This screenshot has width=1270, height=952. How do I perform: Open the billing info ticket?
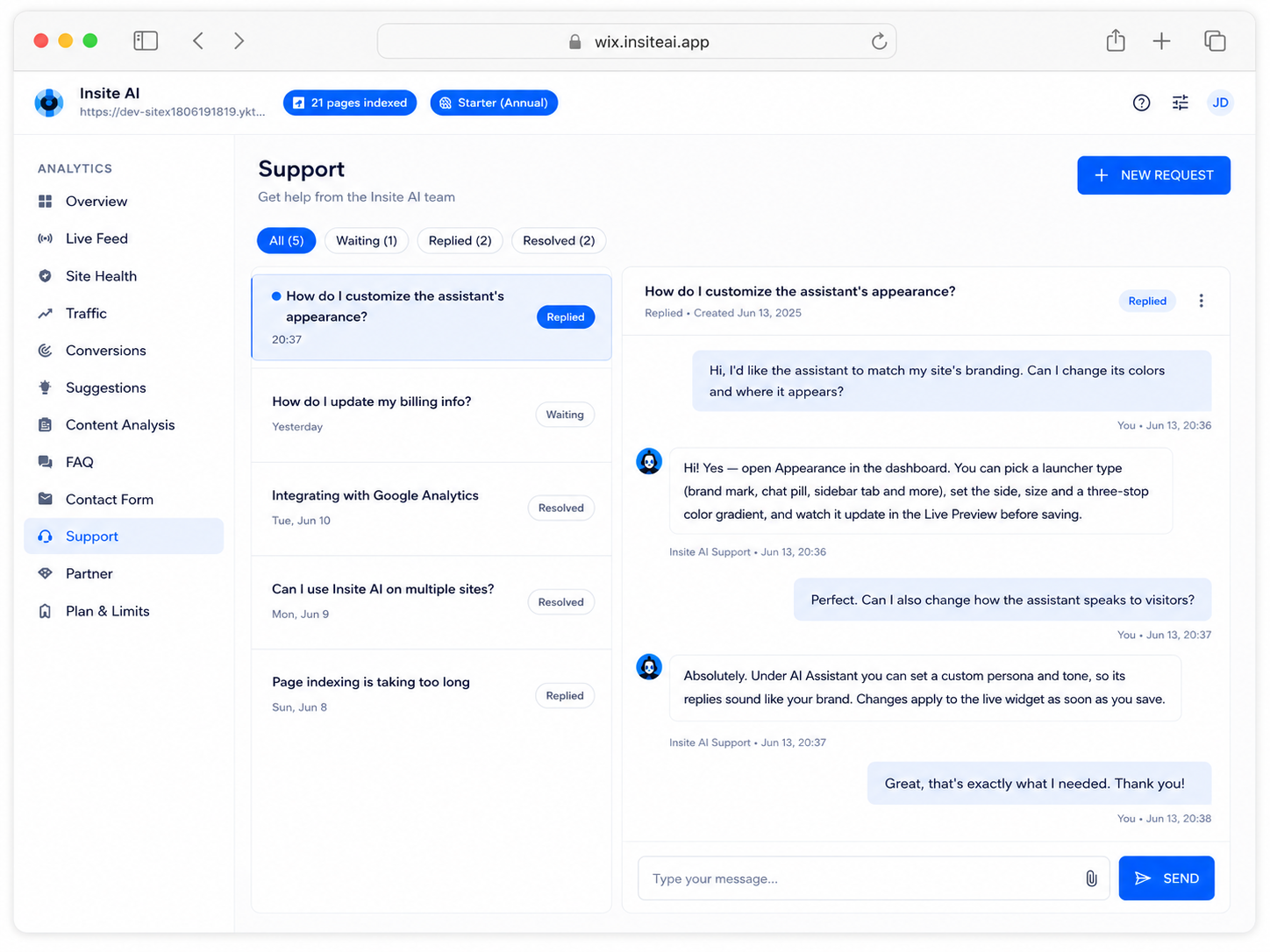pyautogui.click(x=432, y=415)
